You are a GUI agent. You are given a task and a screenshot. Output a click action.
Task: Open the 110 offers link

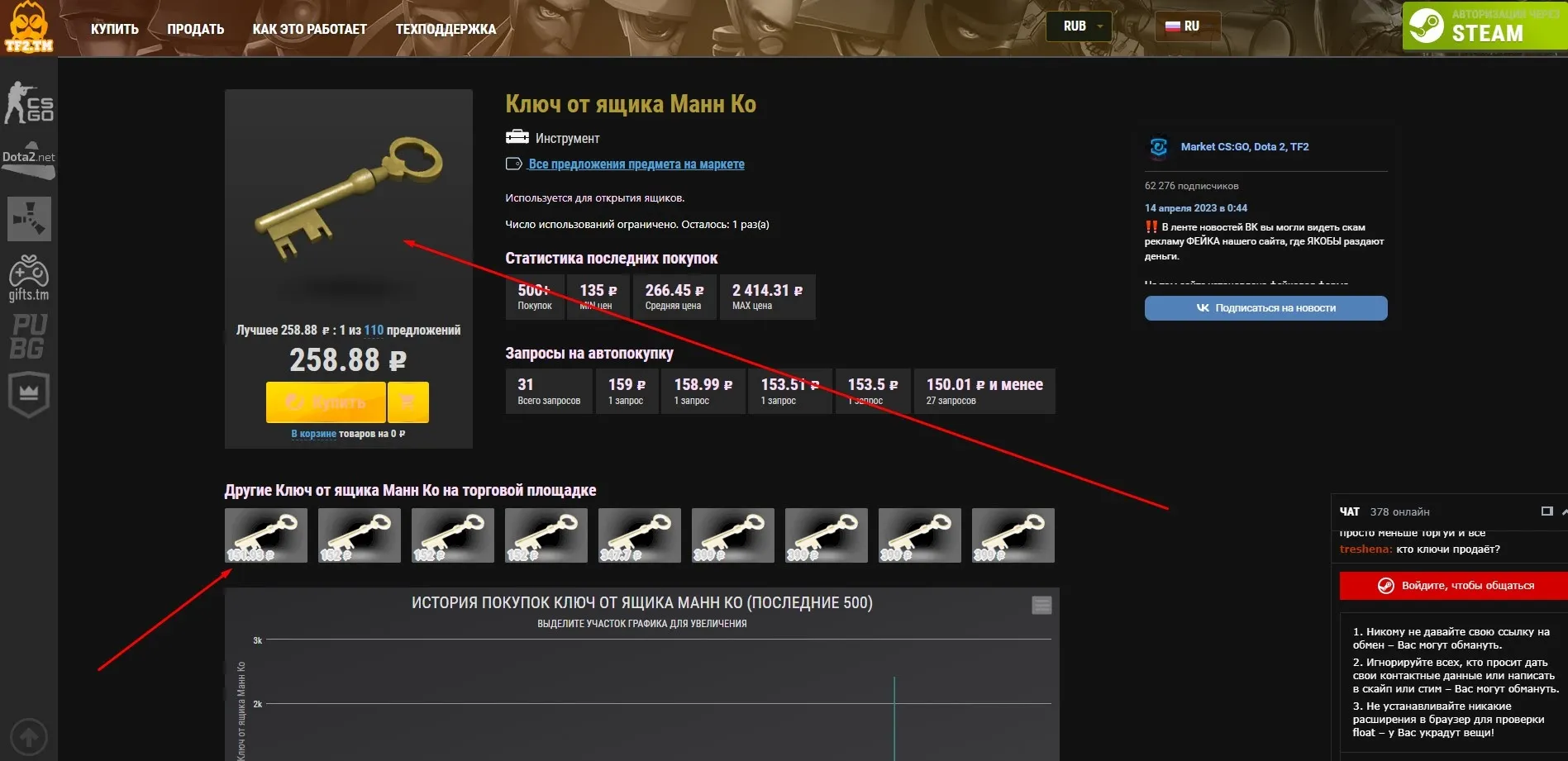[x=374, y=331]
